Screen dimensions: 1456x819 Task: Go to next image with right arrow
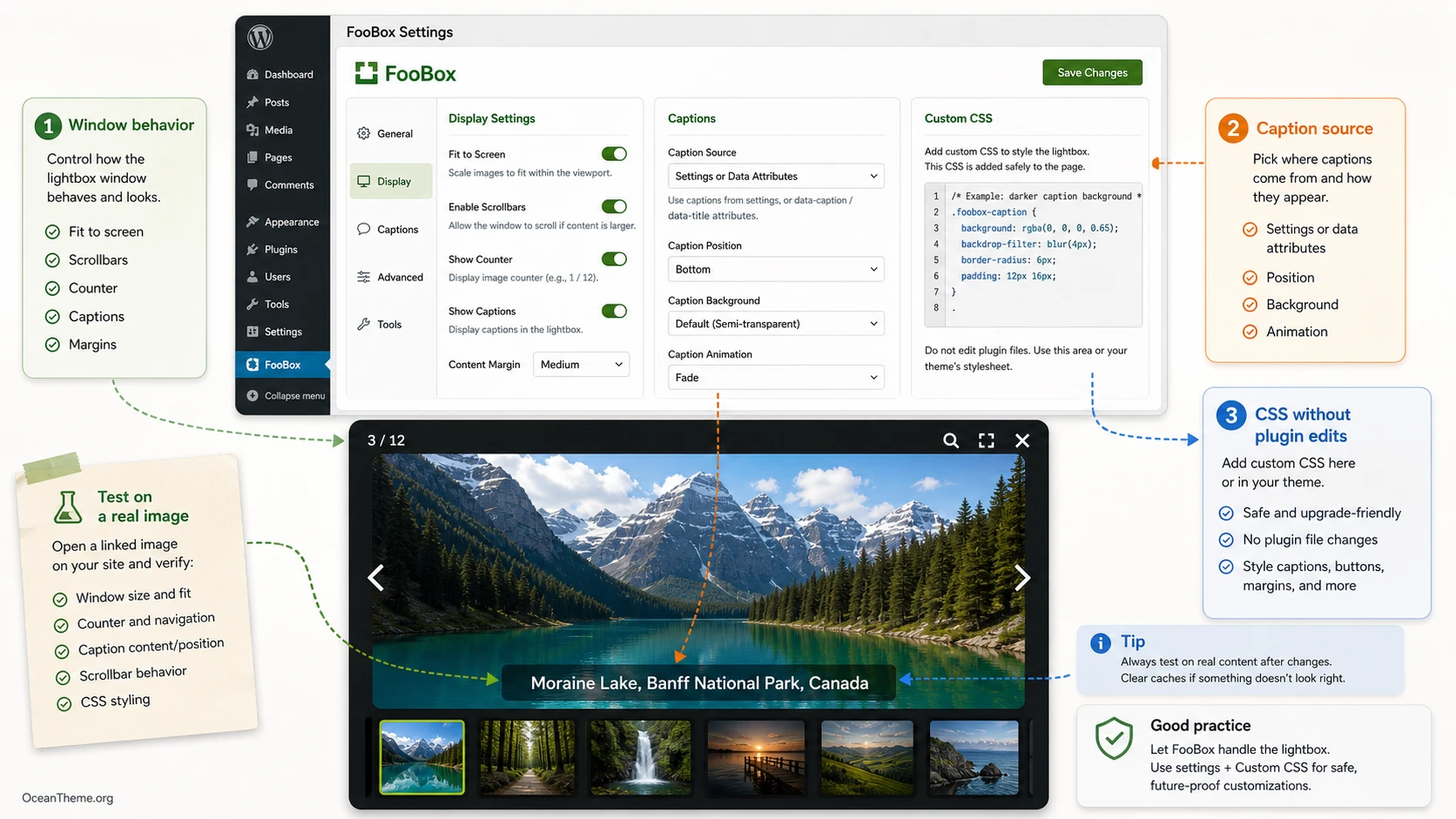pos(1022,578)
